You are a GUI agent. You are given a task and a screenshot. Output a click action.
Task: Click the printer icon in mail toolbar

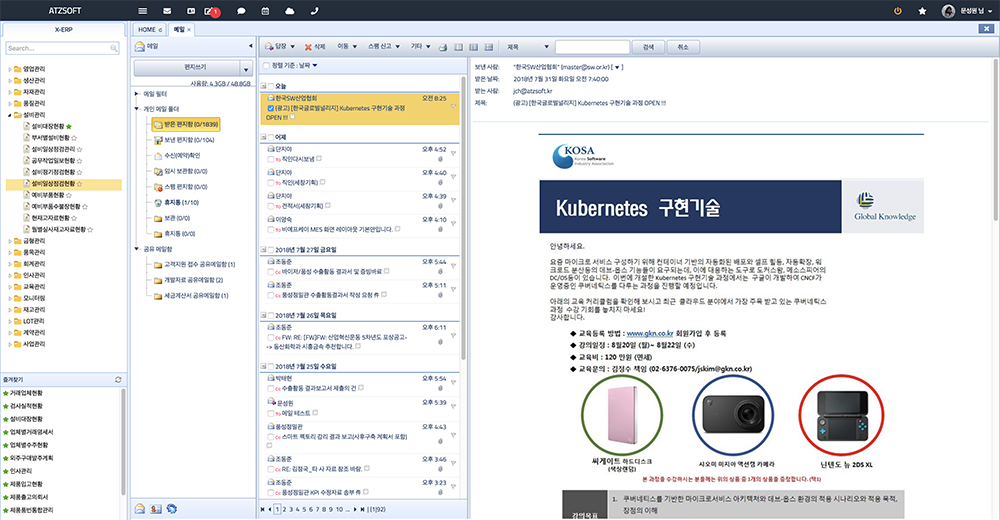point(443,47)
